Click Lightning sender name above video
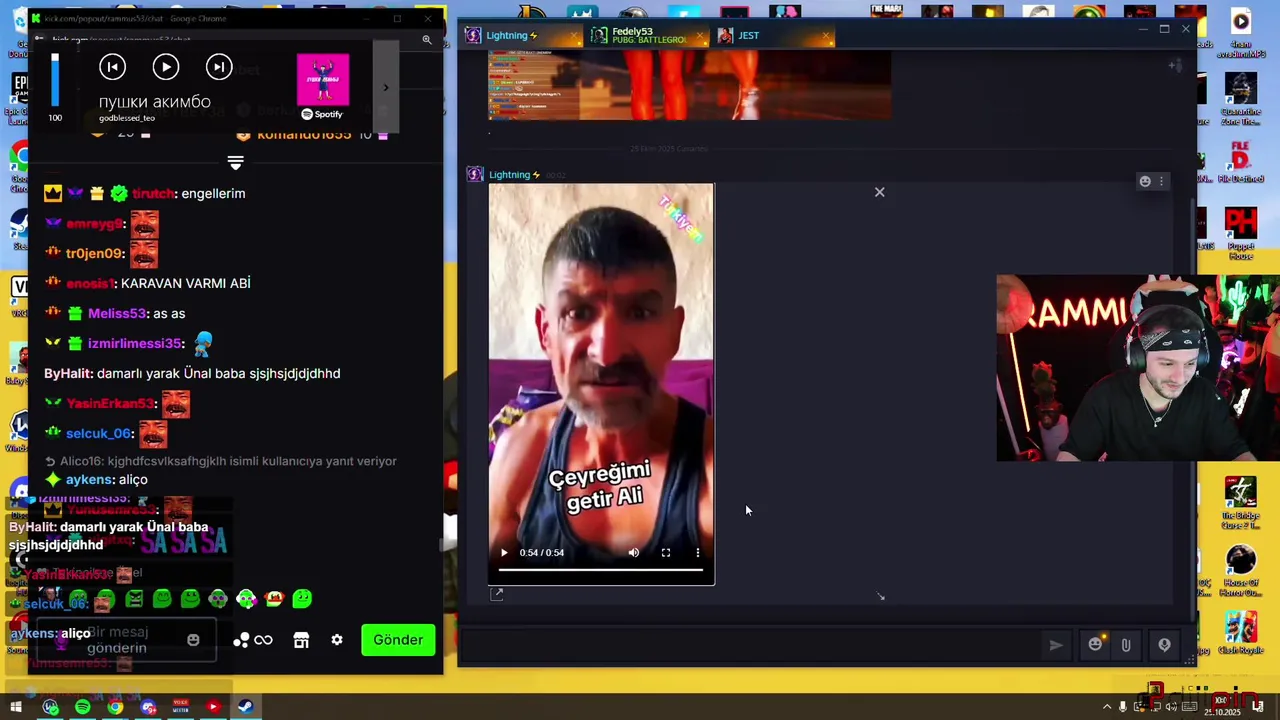This screenshot has height=720, width=1280. click(509, 174)
